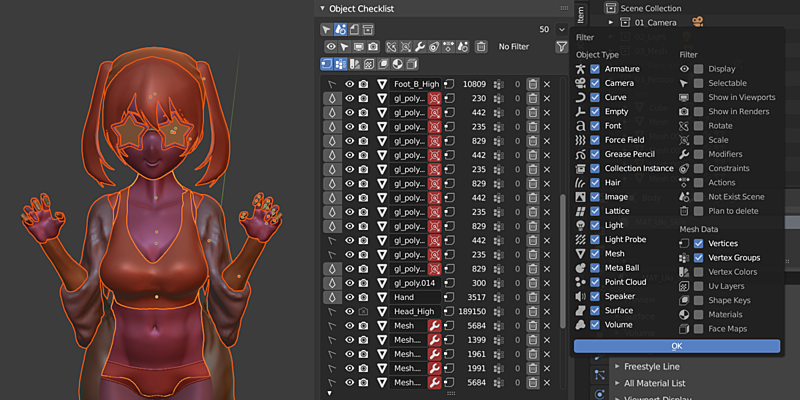Click the red scale warning icon next to gl_poly 230 row

click(435, 98)
